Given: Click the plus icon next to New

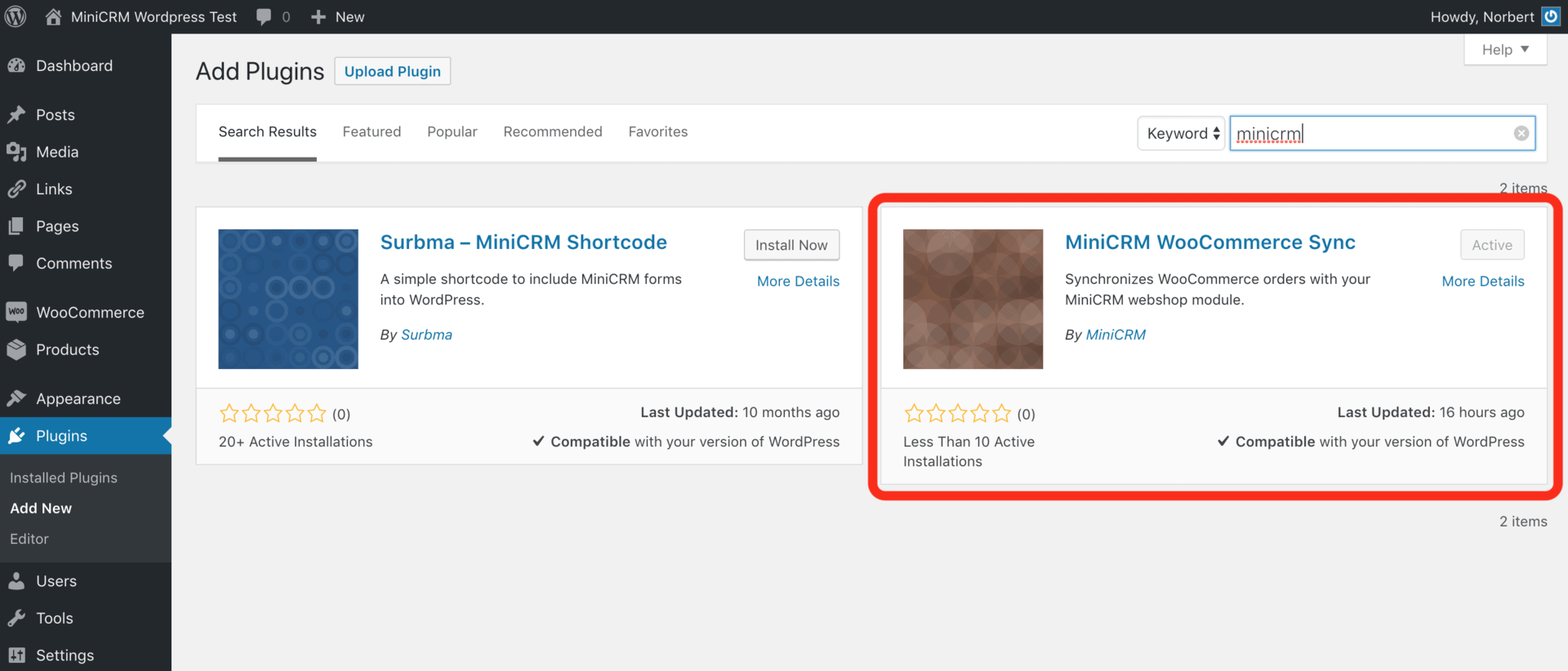Looking at the screenshot, I should click(318, 17).
